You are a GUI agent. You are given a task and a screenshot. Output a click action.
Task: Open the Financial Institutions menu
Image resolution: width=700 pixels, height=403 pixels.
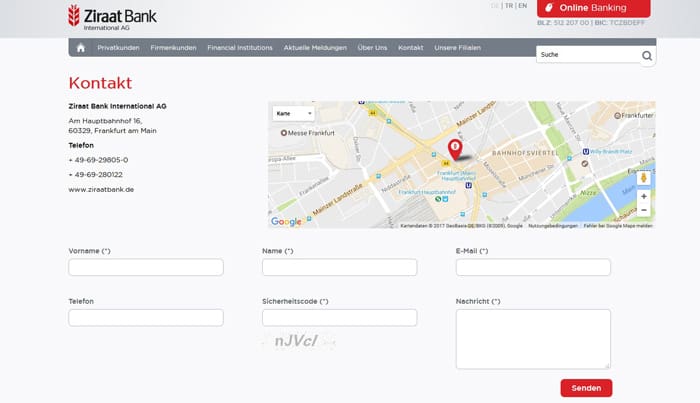click(240, 48)
